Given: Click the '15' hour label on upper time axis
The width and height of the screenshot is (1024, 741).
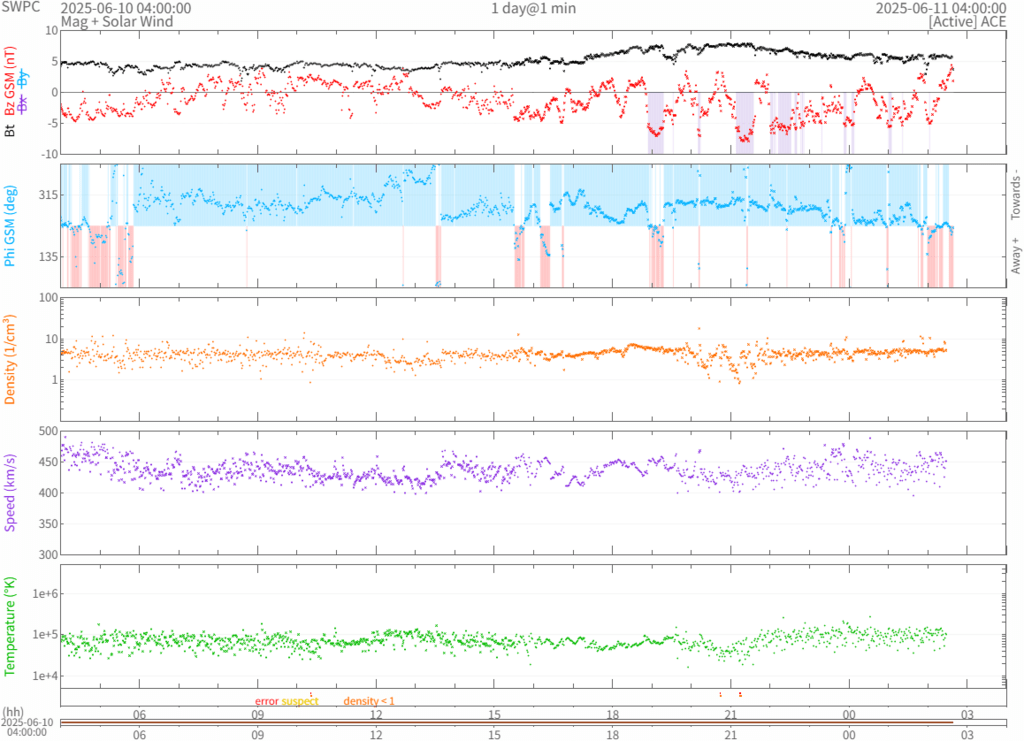Looking at the screenshot, I should (x=494, y=714).
